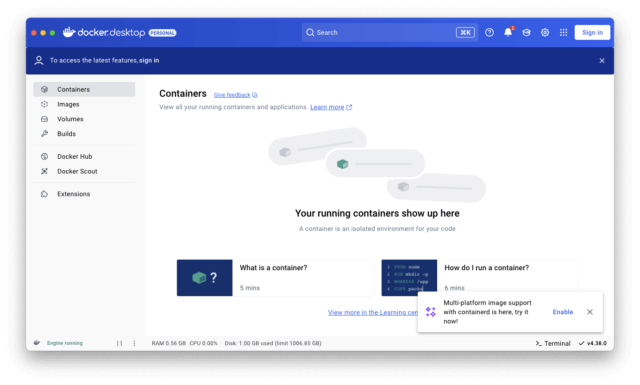Click Your running containers show up here
Image resolution: width=640 pixels, height=385 pixels.
coord(377,214)
